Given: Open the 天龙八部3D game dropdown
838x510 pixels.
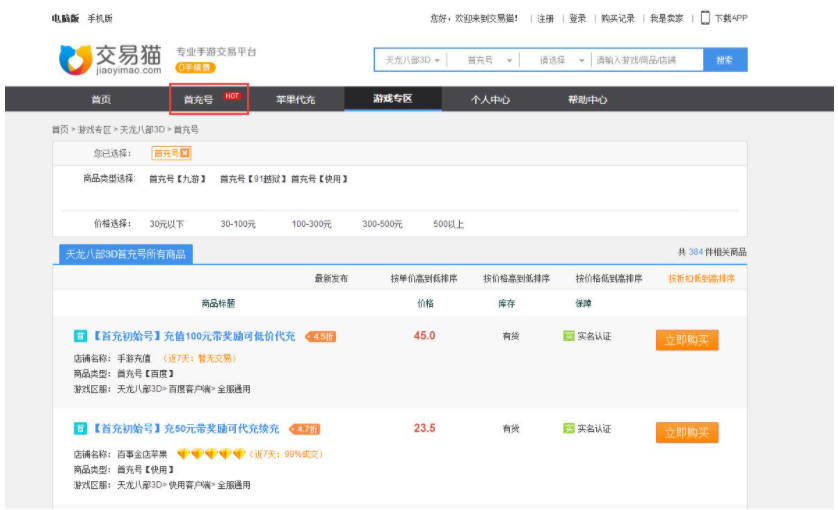Looking at the screenshot, I should [x=412, y=60].
